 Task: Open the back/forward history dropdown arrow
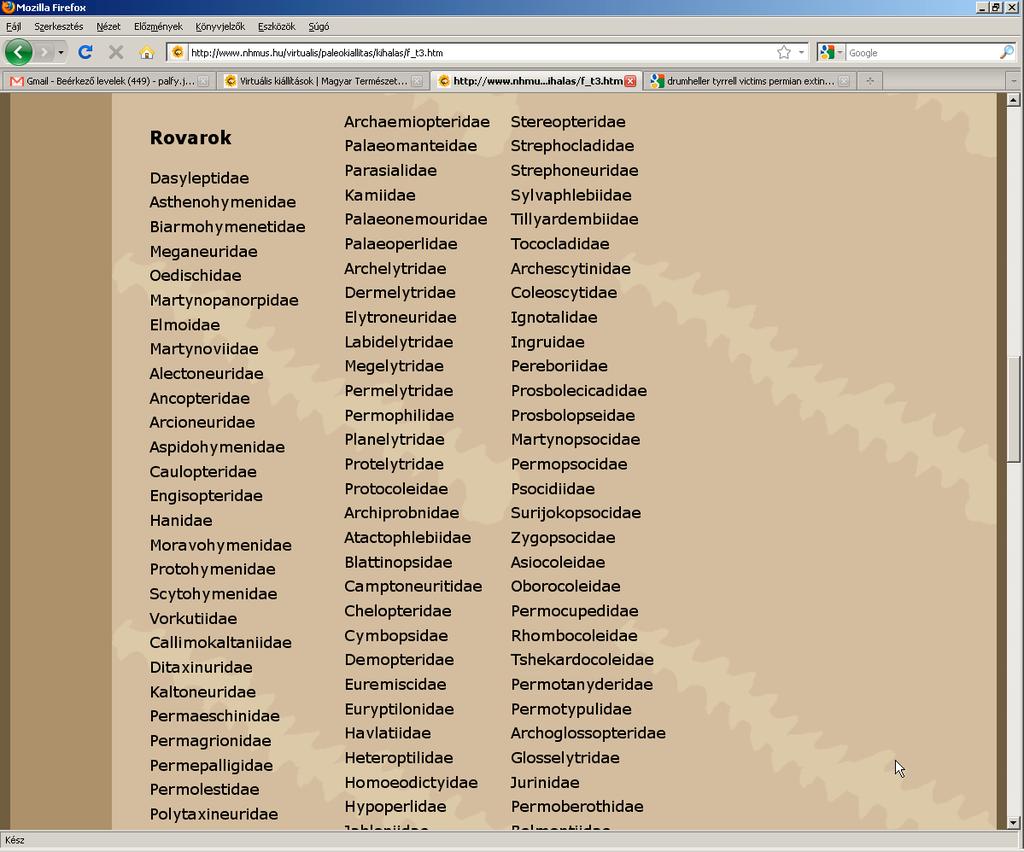[61, 52]
